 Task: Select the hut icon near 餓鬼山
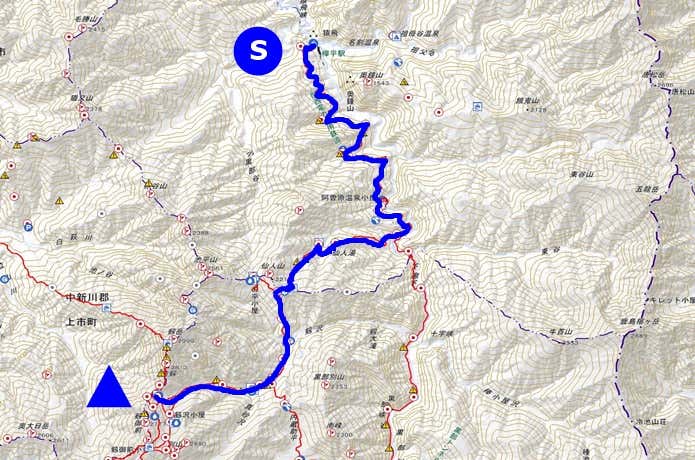477,106
